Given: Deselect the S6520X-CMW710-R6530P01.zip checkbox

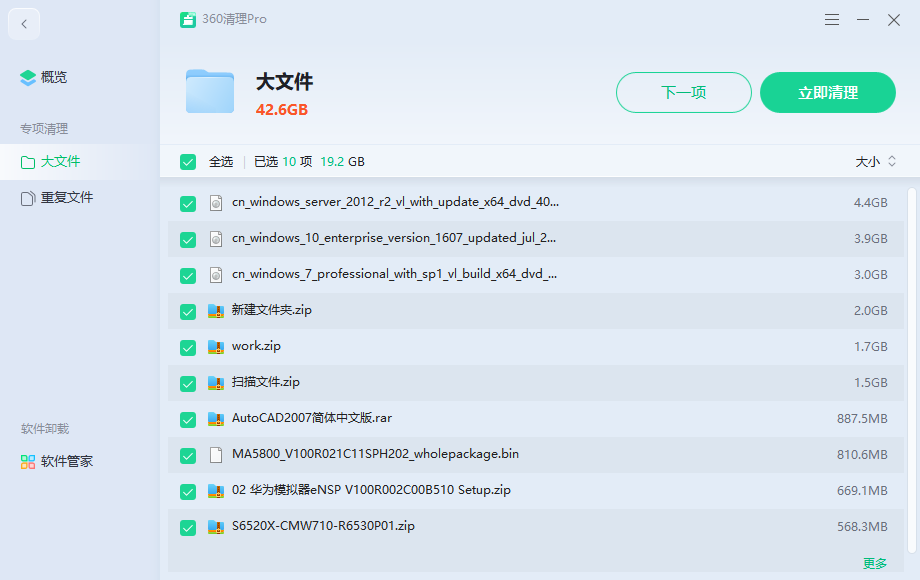Looking at the screenshot, I should coord(188,527).
